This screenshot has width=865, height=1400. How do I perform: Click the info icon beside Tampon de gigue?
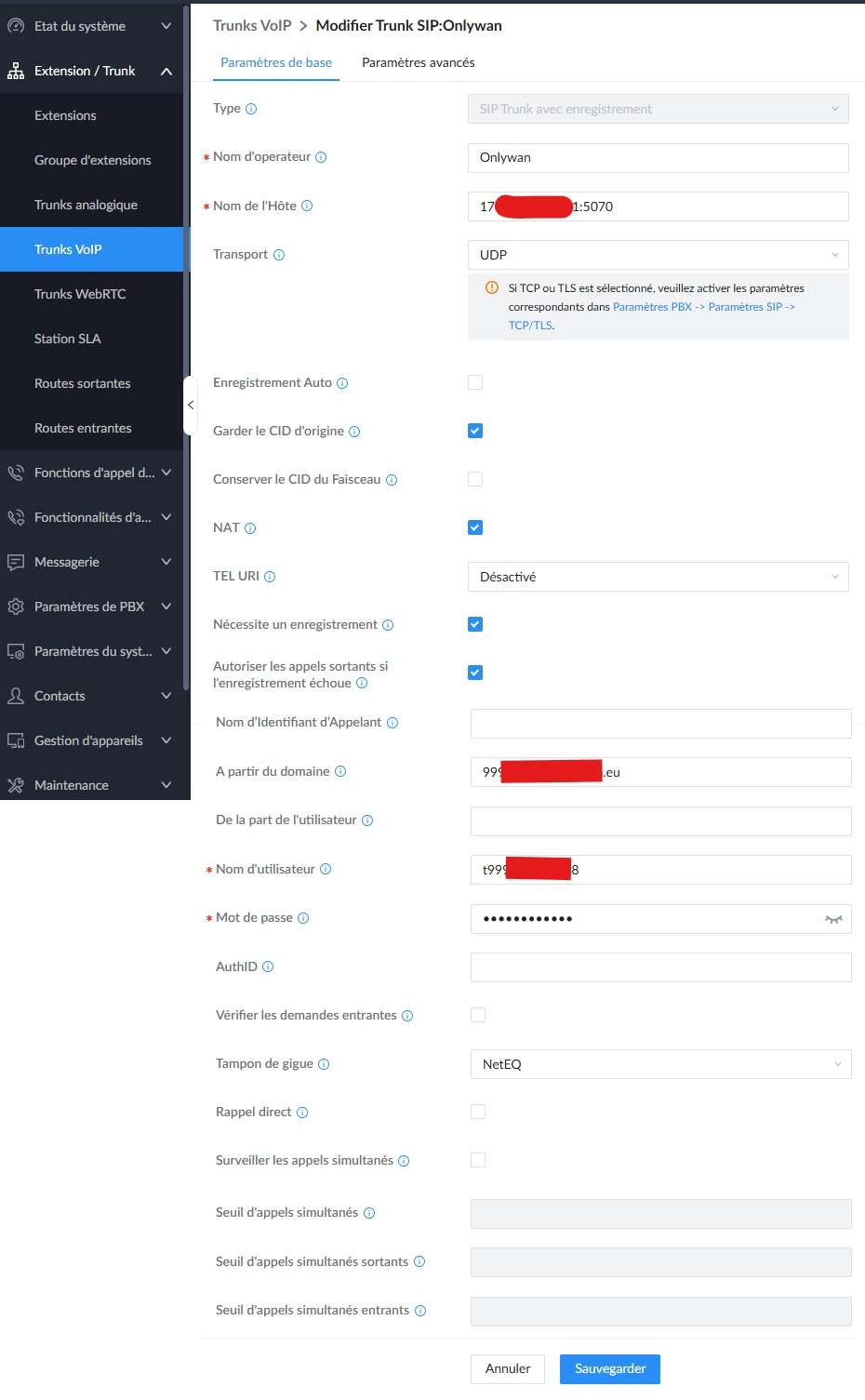point(324,1064)
